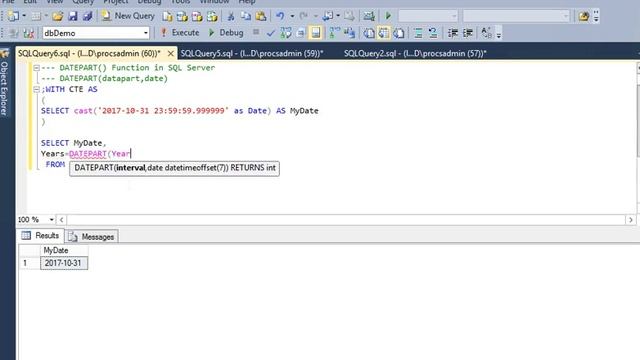This screenshot has width=640, height=360.
Task: Expand the Undo history dropdown arrow
Action: coord(292,16)
